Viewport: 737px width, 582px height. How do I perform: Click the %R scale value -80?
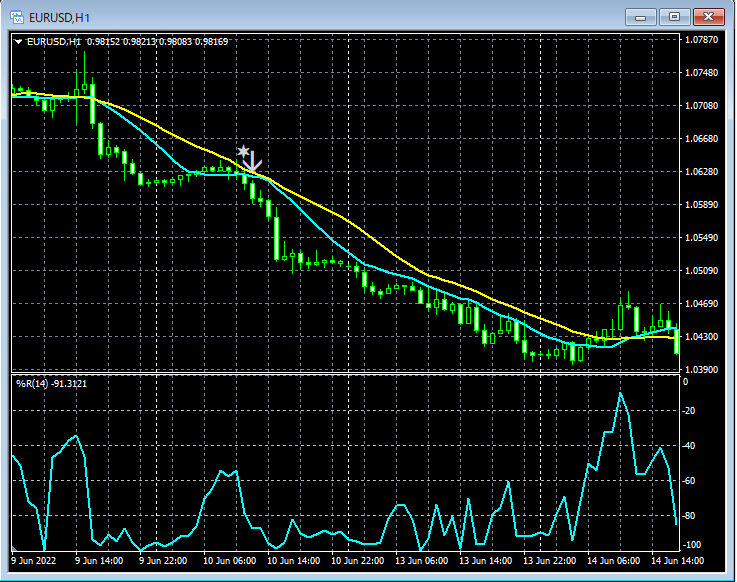pyautogui.click(x=689, y=516)
